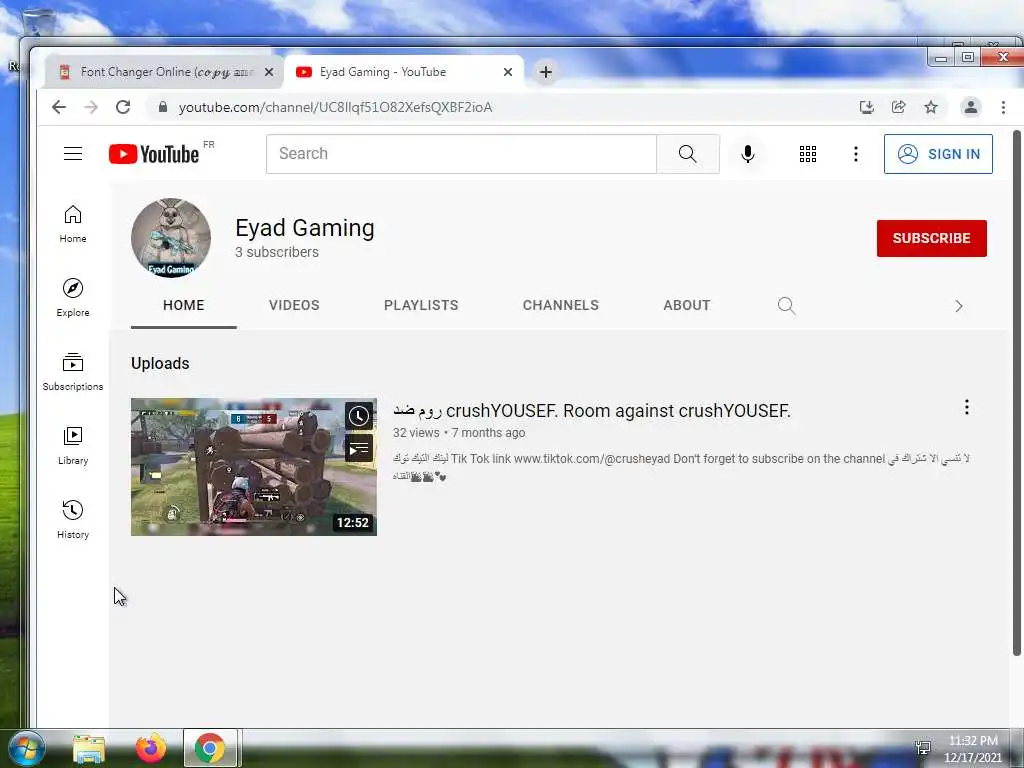Click the browser forward arrow

click(x=91, y=107)
